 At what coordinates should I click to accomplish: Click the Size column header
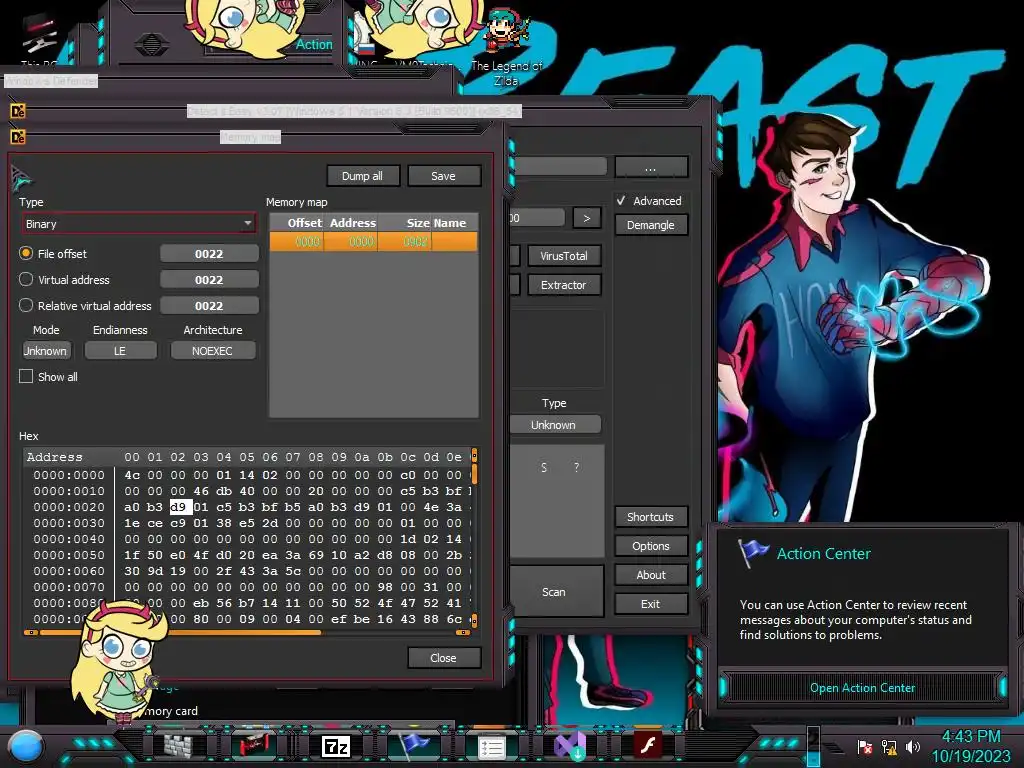point(404,223)
